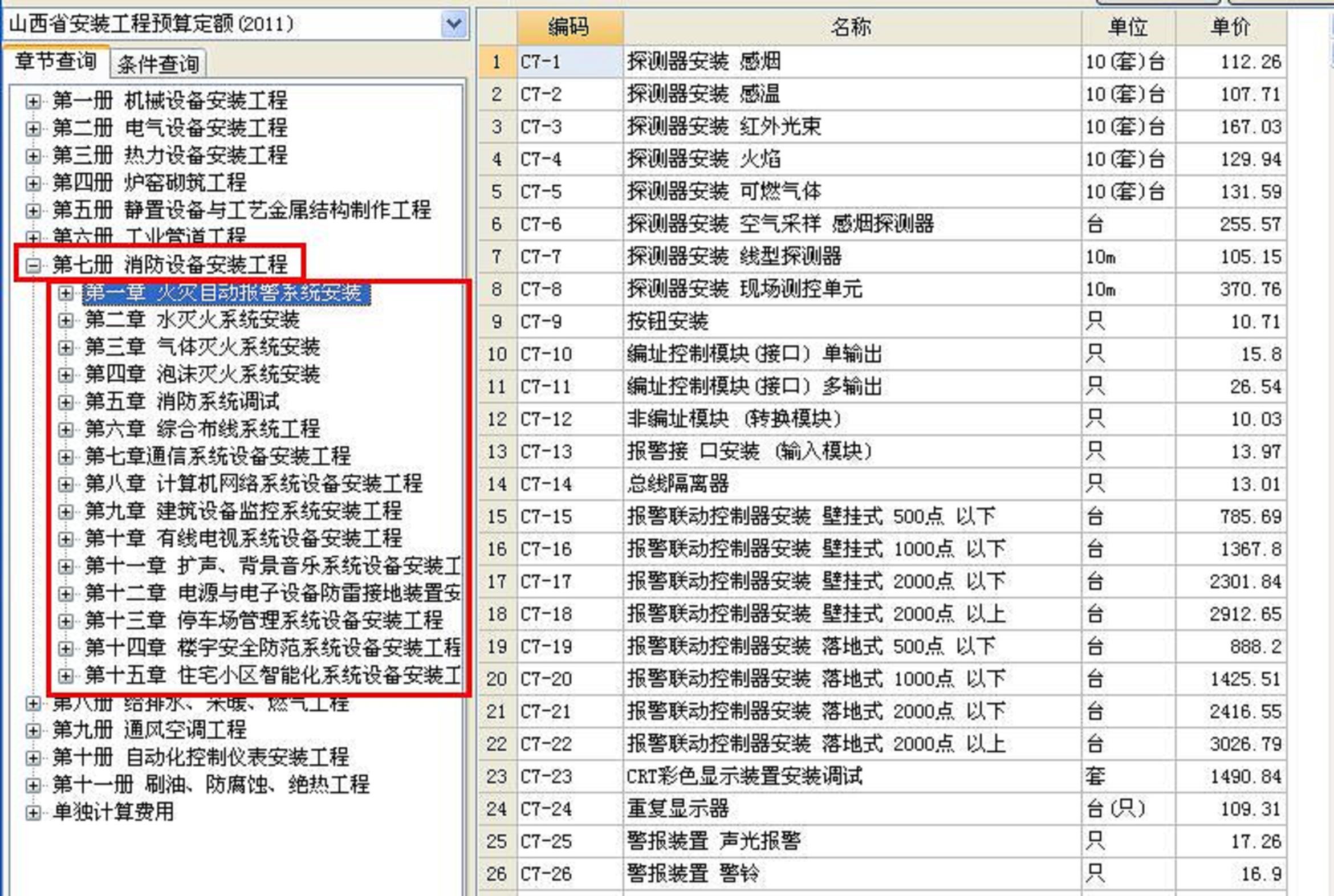The height and width of the screenshot is (896, 1334).
Task: Select row 总线隔离器
Action: click(882, 484)
